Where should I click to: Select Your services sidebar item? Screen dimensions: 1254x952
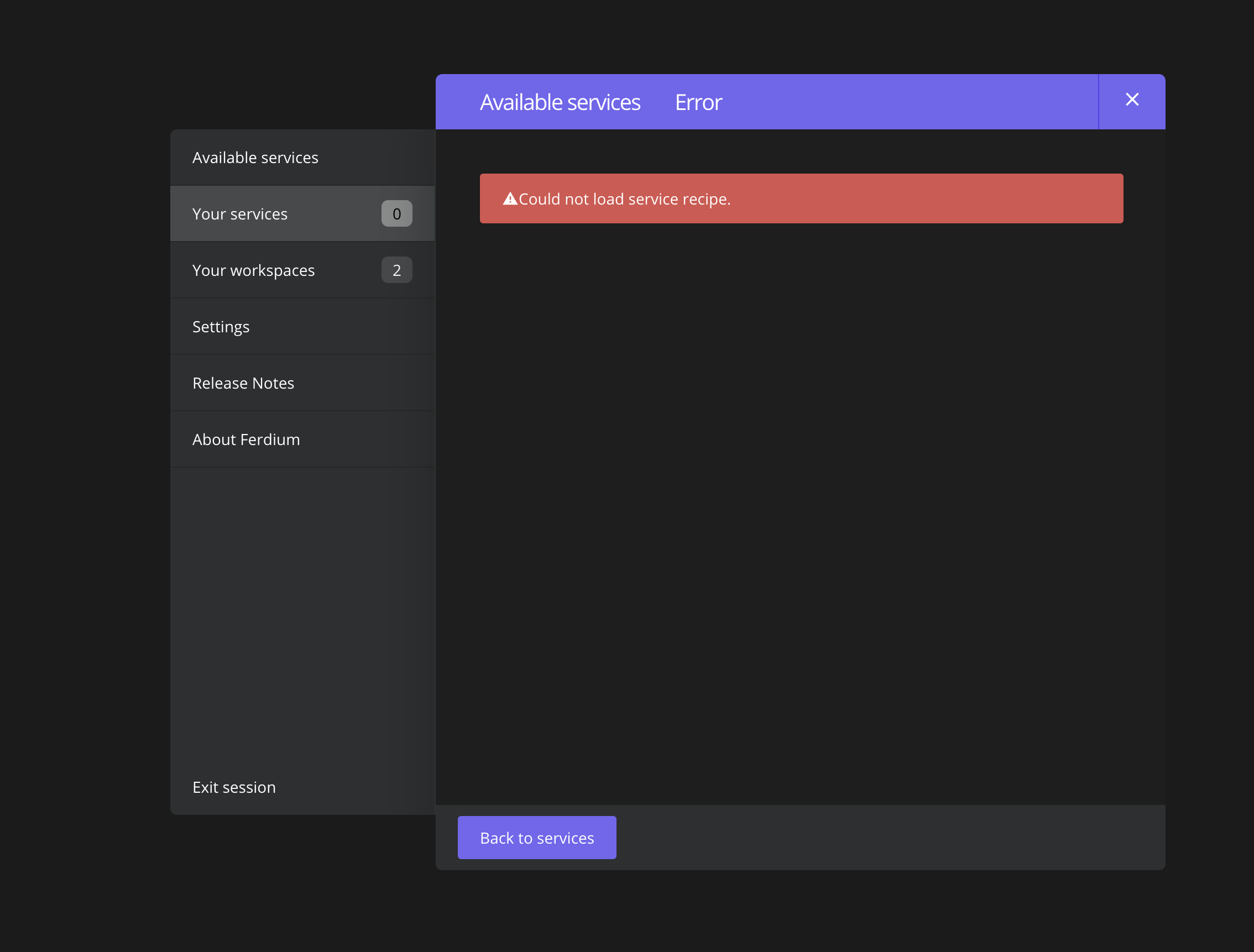tap(303, 214)
